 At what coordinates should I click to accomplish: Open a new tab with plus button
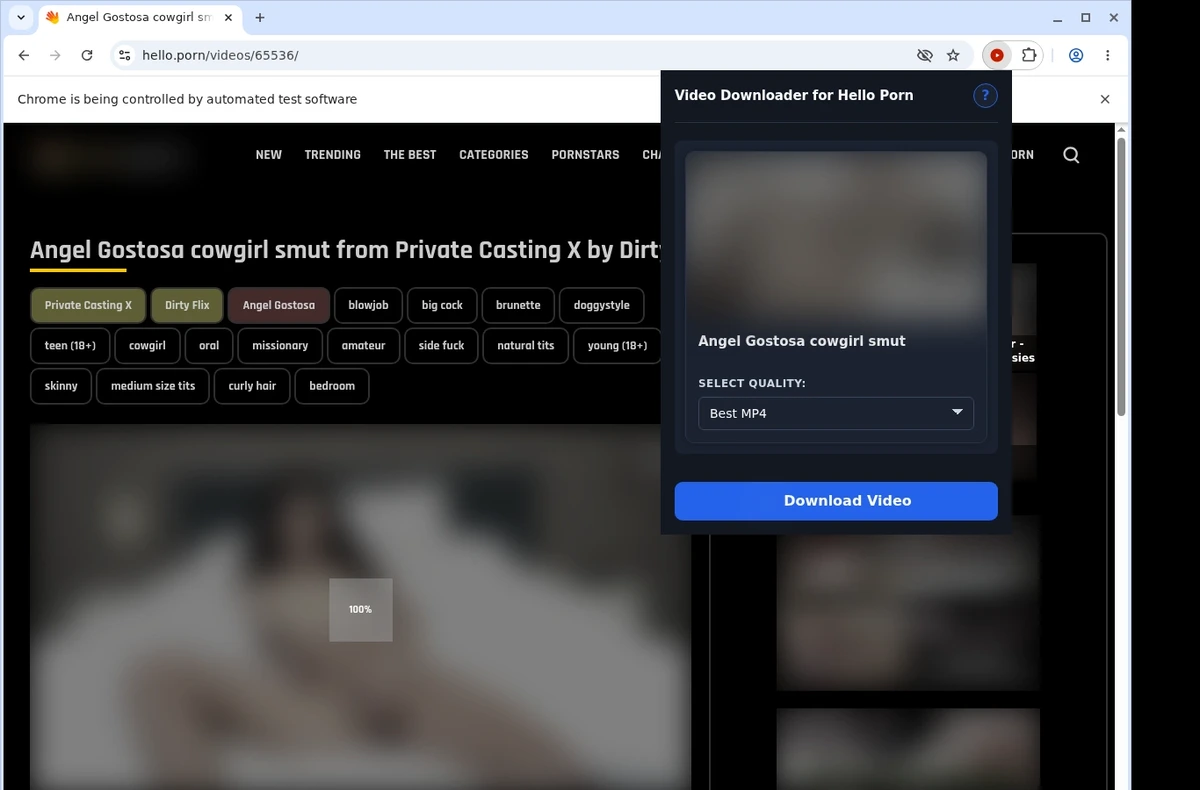260,18
